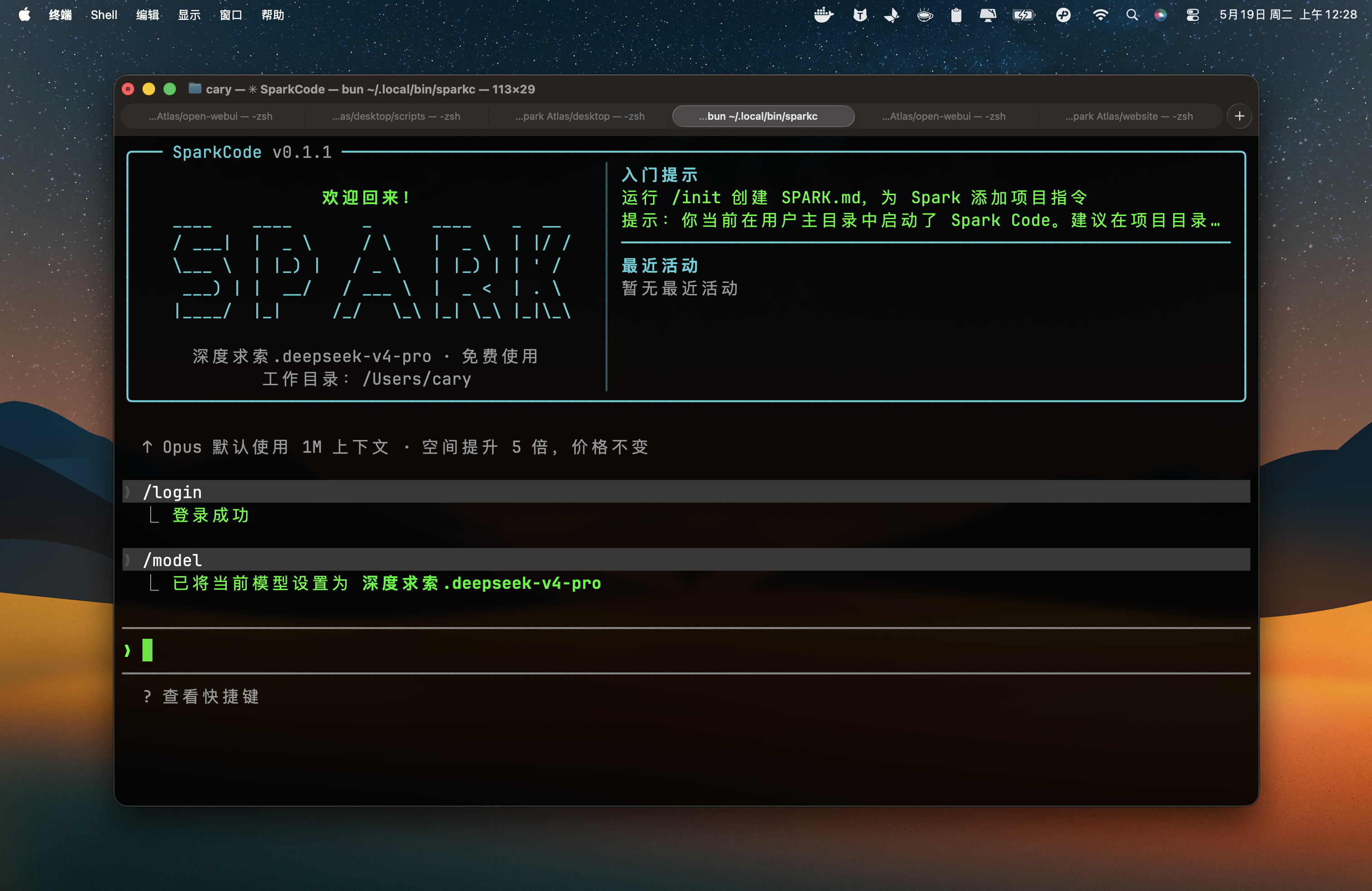Click the model line 深度求索.deepseek-v4-pro · 免费使用
This screenshot has height=891, width=1372.
366,356
